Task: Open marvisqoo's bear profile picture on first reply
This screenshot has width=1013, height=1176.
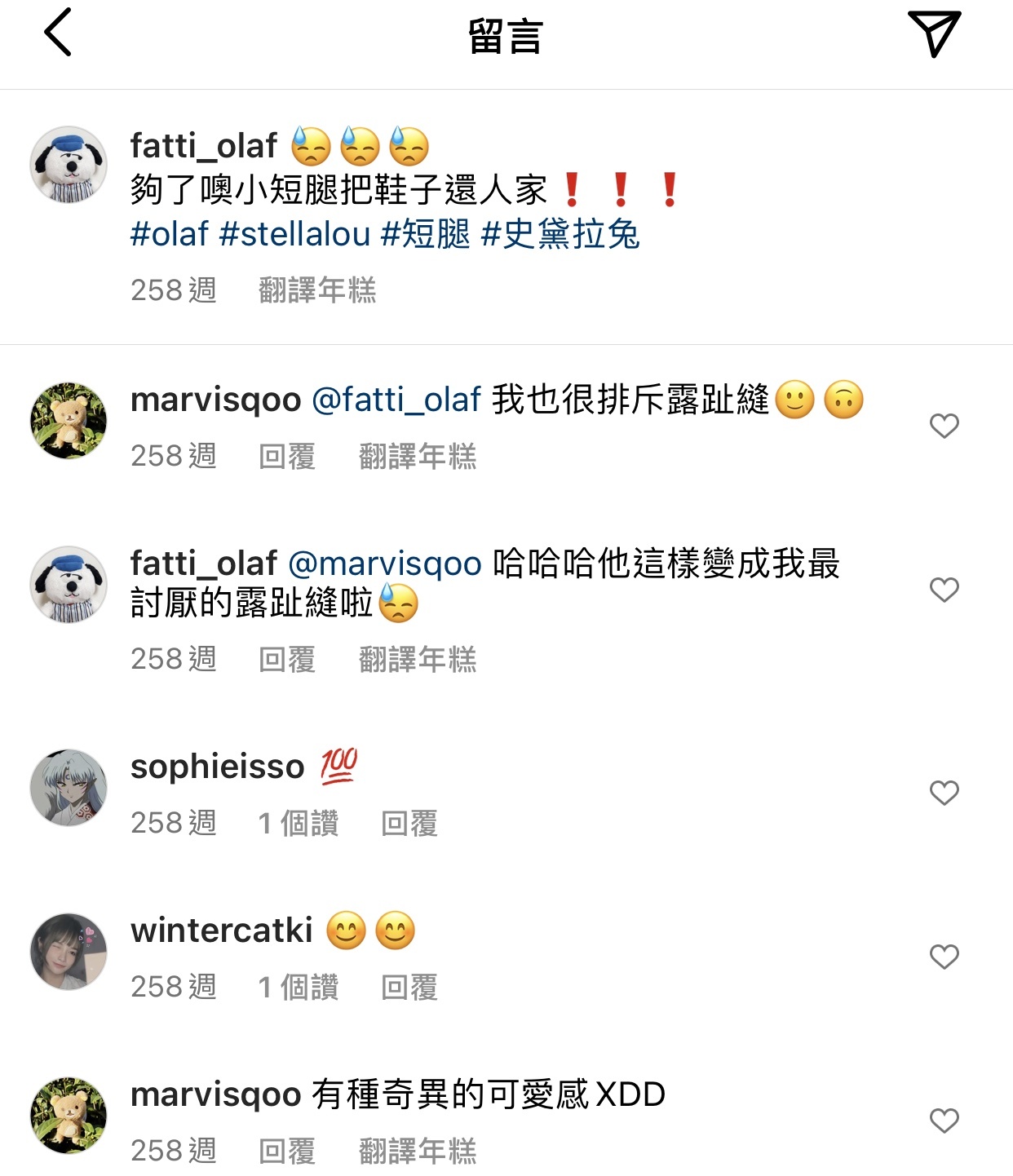Action: point(69,421)
